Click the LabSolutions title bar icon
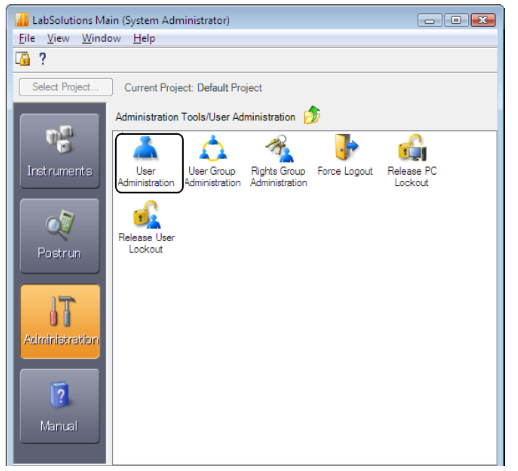Image resolution: width=518 pixels, height=471 pixels. pyautogui.click(x=22, y=20)
